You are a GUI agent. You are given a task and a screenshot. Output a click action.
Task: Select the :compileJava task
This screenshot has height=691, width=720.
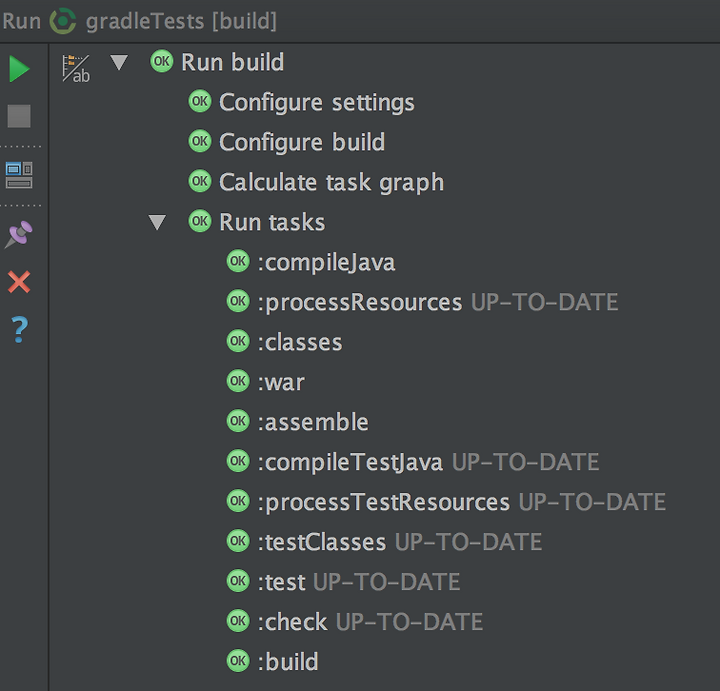(311, 262)
